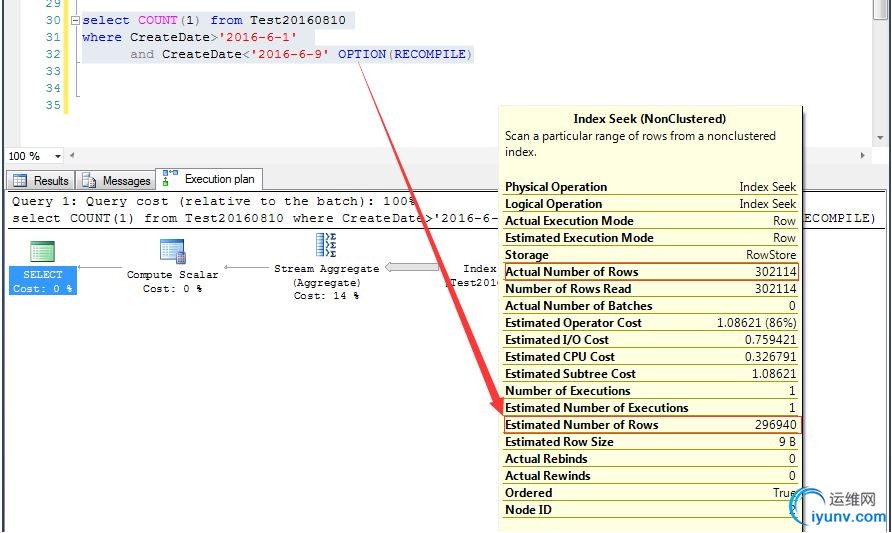Click the table name Test20160810 in editor
The width and height of the screenshot is (892, 533).
[x=298, y=20]
